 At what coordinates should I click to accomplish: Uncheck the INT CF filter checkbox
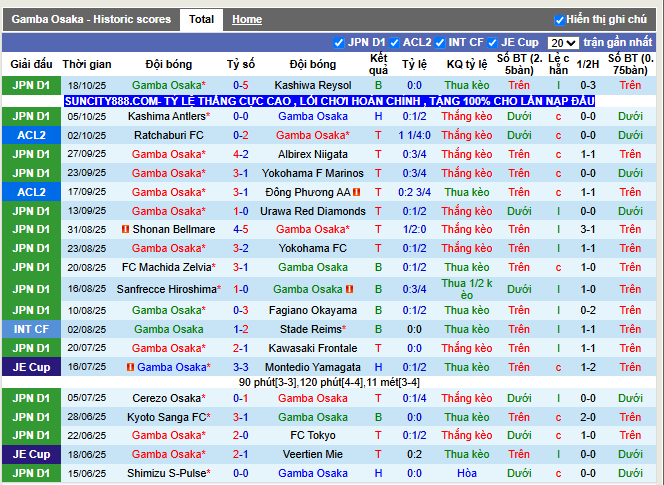coord(441,43)
